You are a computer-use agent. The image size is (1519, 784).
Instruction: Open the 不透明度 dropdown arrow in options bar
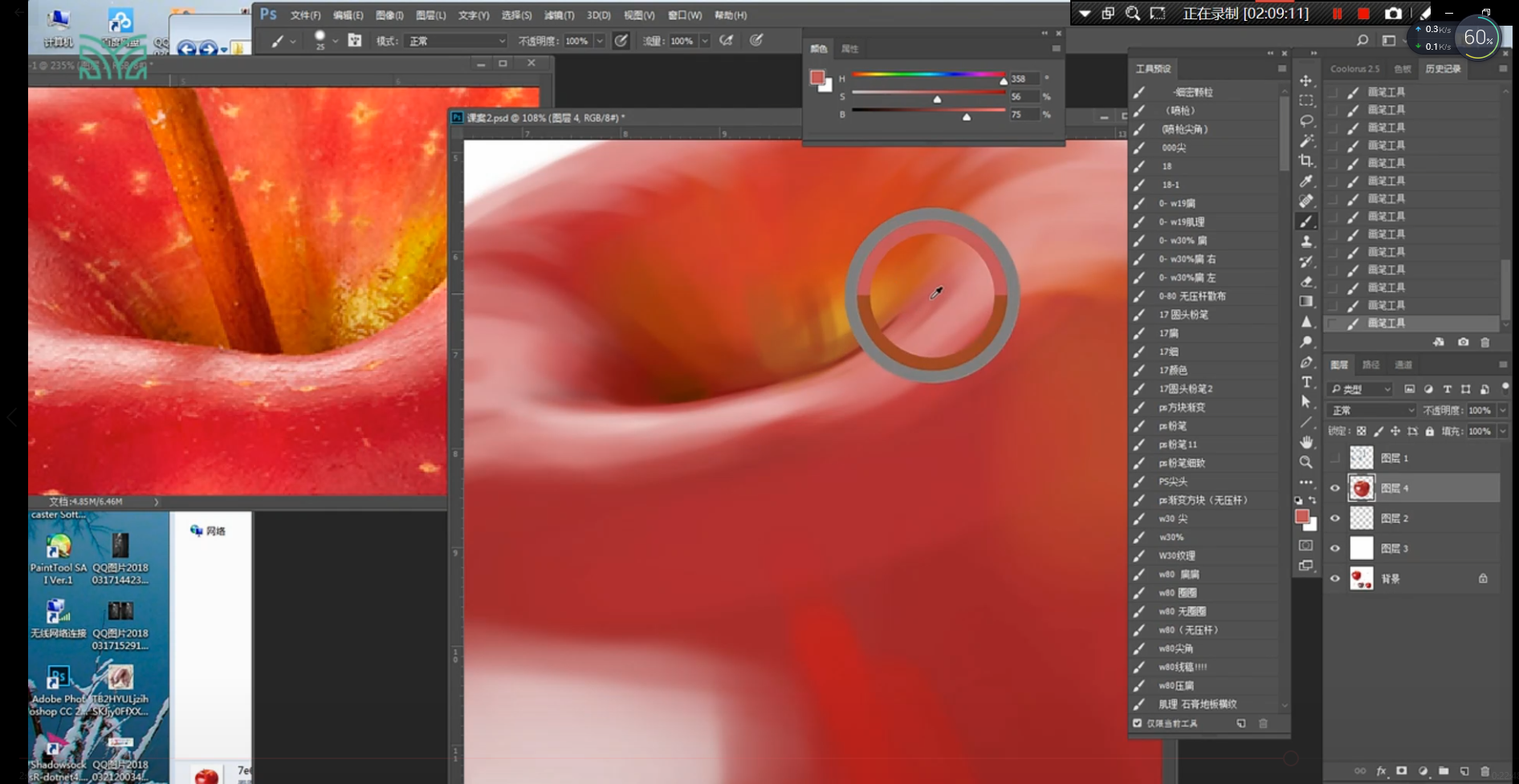[599, 41]
